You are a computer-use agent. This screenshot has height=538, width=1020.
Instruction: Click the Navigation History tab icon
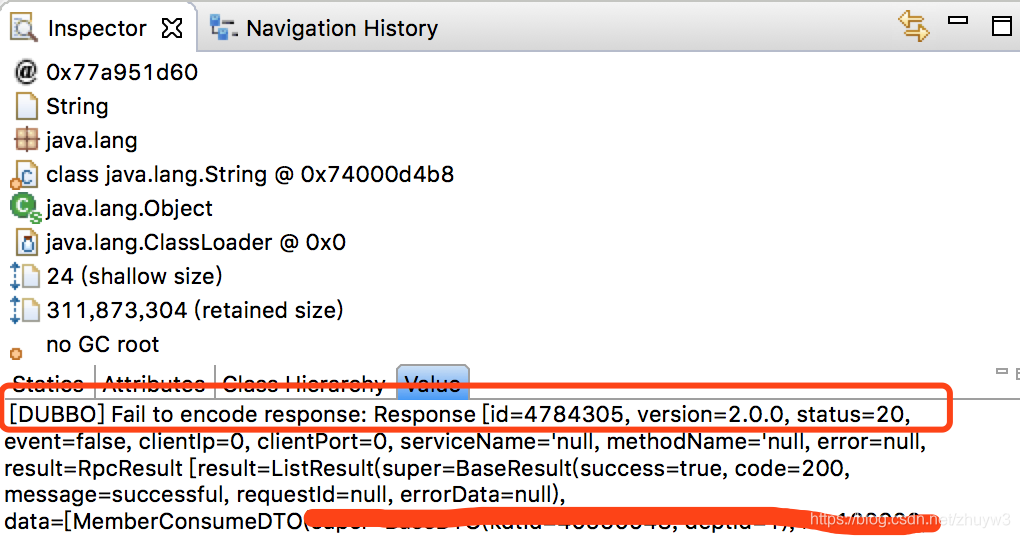(223, 28)
